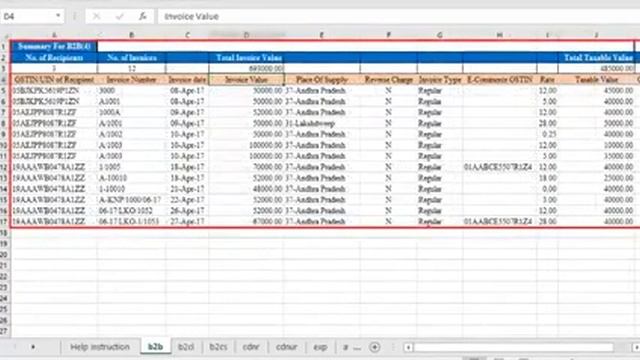
Task: Select row 20 header
Action: tap(4, 255)
